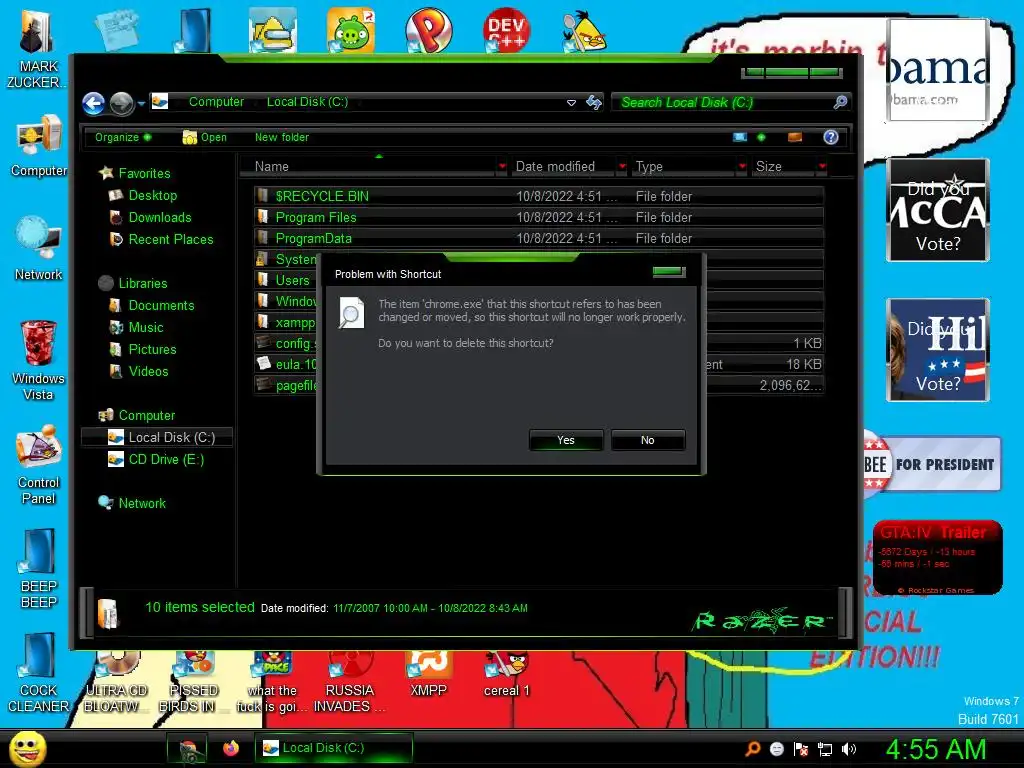Click the GTA:IV Trailer countdown gadget
The width and height of the screenshot is (1024, 768).
coord(937,557)
